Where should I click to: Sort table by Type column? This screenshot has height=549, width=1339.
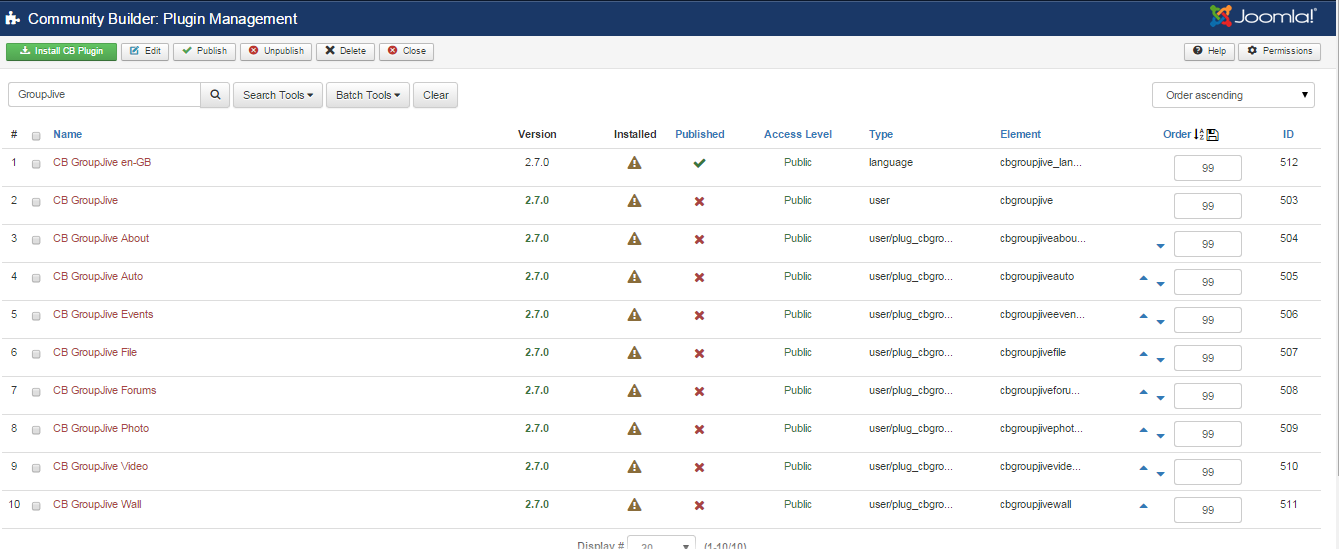pos(881,134)
